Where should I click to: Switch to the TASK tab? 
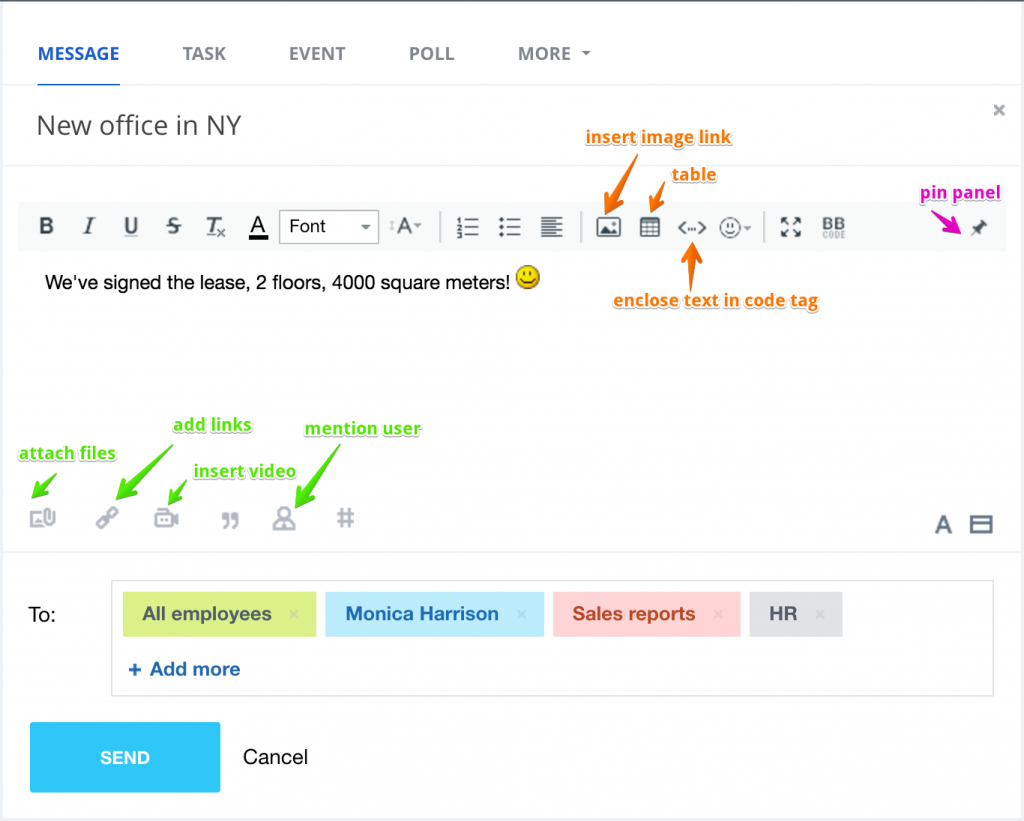204,54
